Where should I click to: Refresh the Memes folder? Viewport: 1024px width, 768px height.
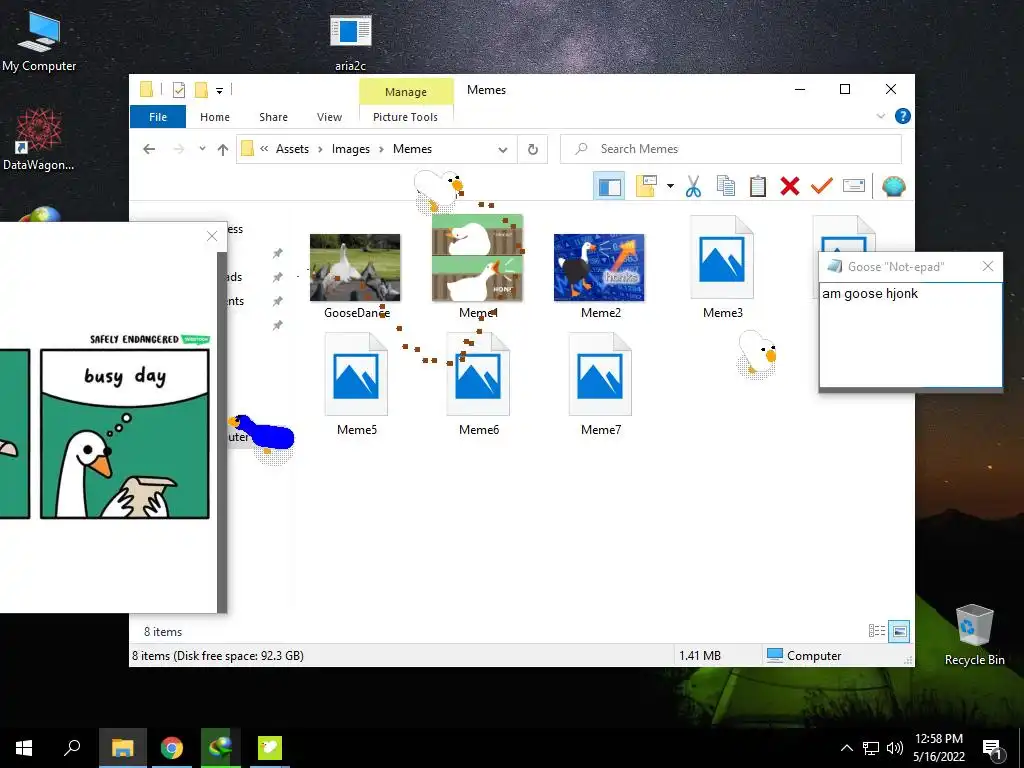tap(533, 150)
